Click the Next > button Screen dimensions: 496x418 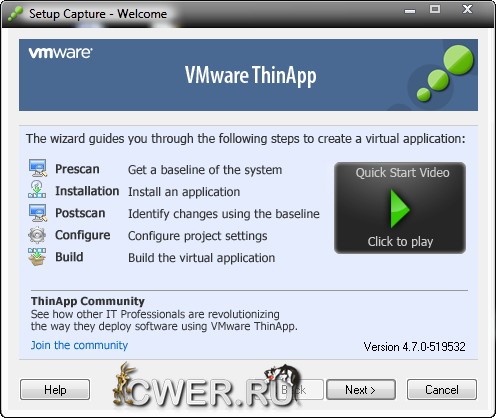[361, 389]
